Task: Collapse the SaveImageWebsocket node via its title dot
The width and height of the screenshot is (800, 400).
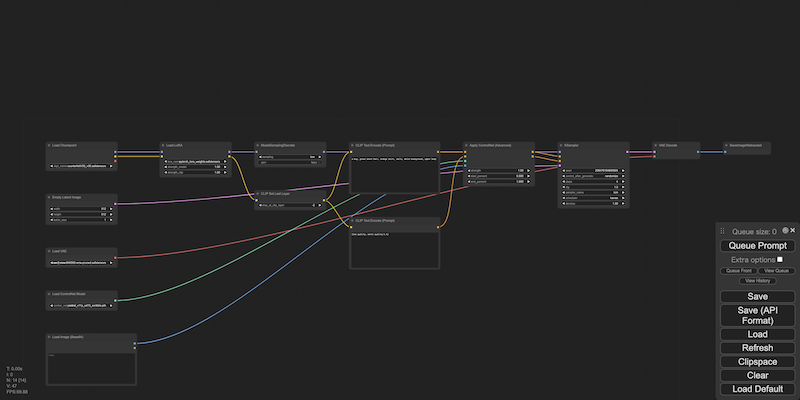Action: tap(727, 145)
